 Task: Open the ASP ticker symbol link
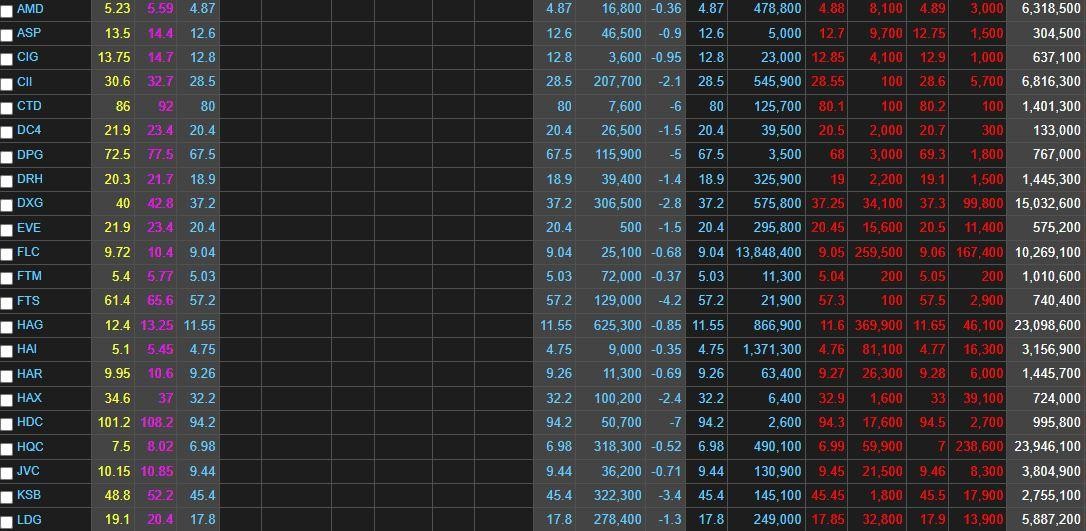tap(28, 33)
